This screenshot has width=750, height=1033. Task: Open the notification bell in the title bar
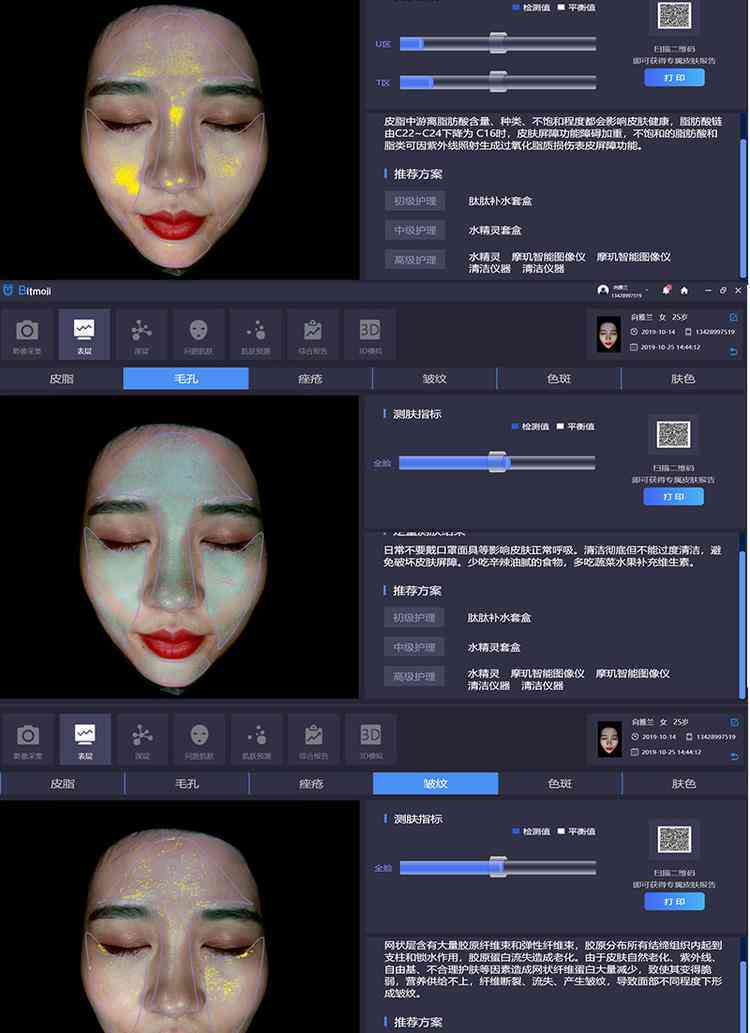tap(667, 290)
